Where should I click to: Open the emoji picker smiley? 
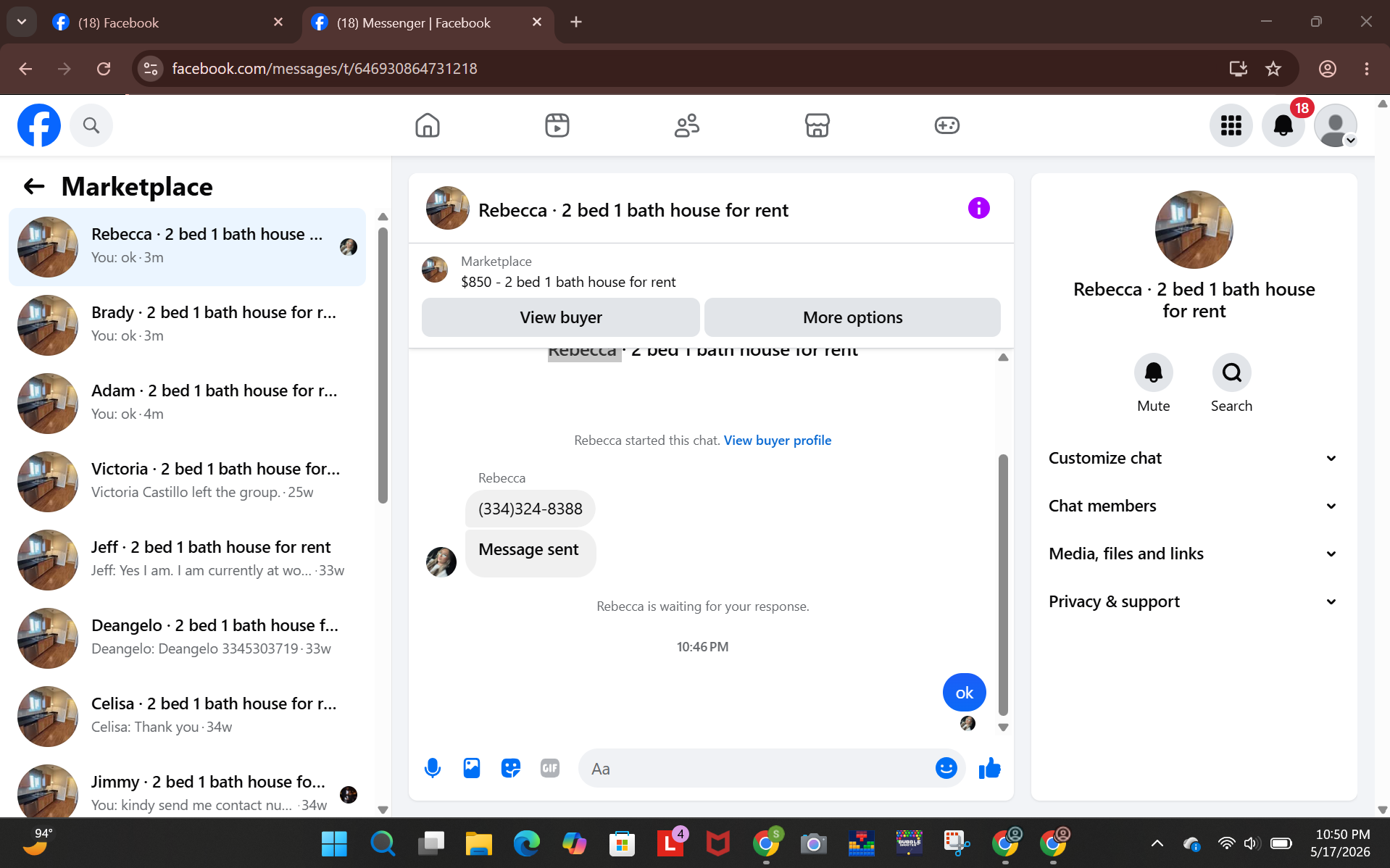[x=946, y=768]
